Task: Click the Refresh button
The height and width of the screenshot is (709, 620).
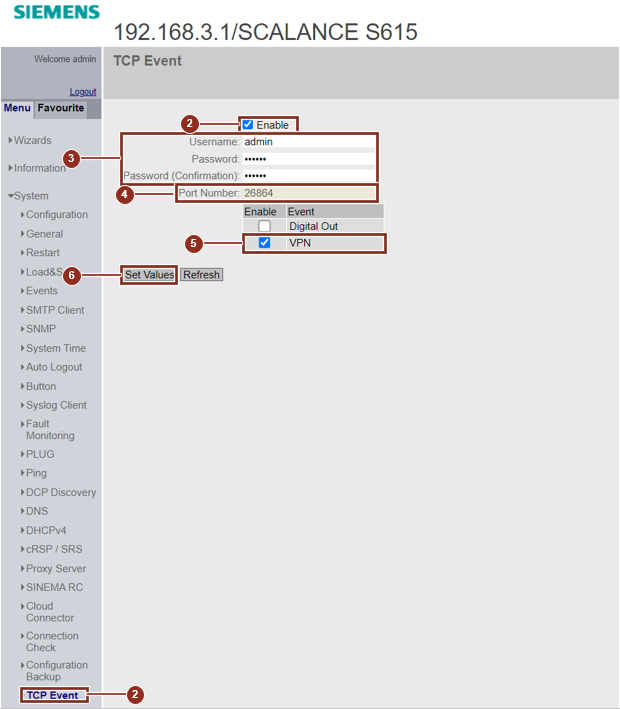Action: click(x=201, y=275)
